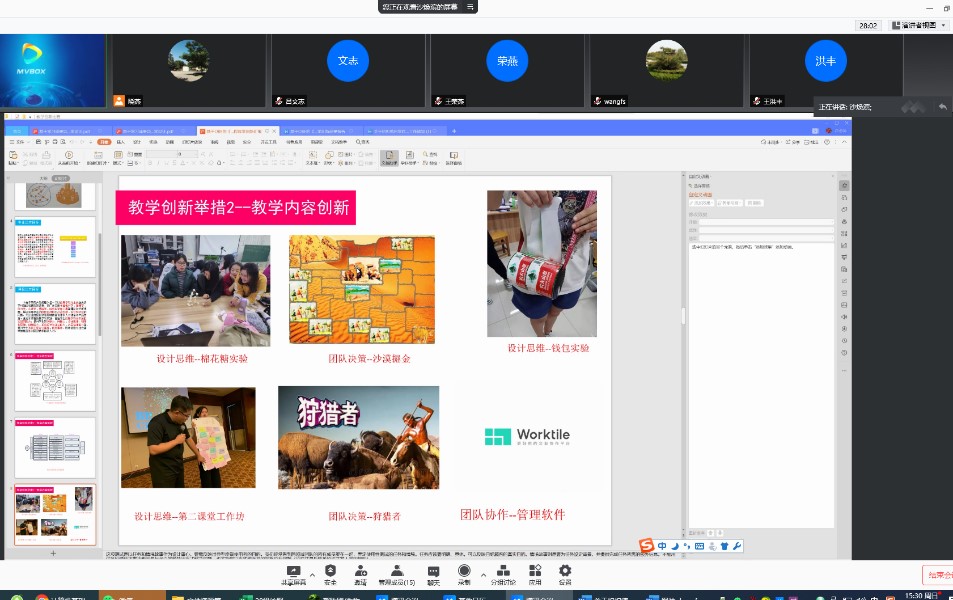Open meeting Settings (设置) gear icon

coord(565,572)
